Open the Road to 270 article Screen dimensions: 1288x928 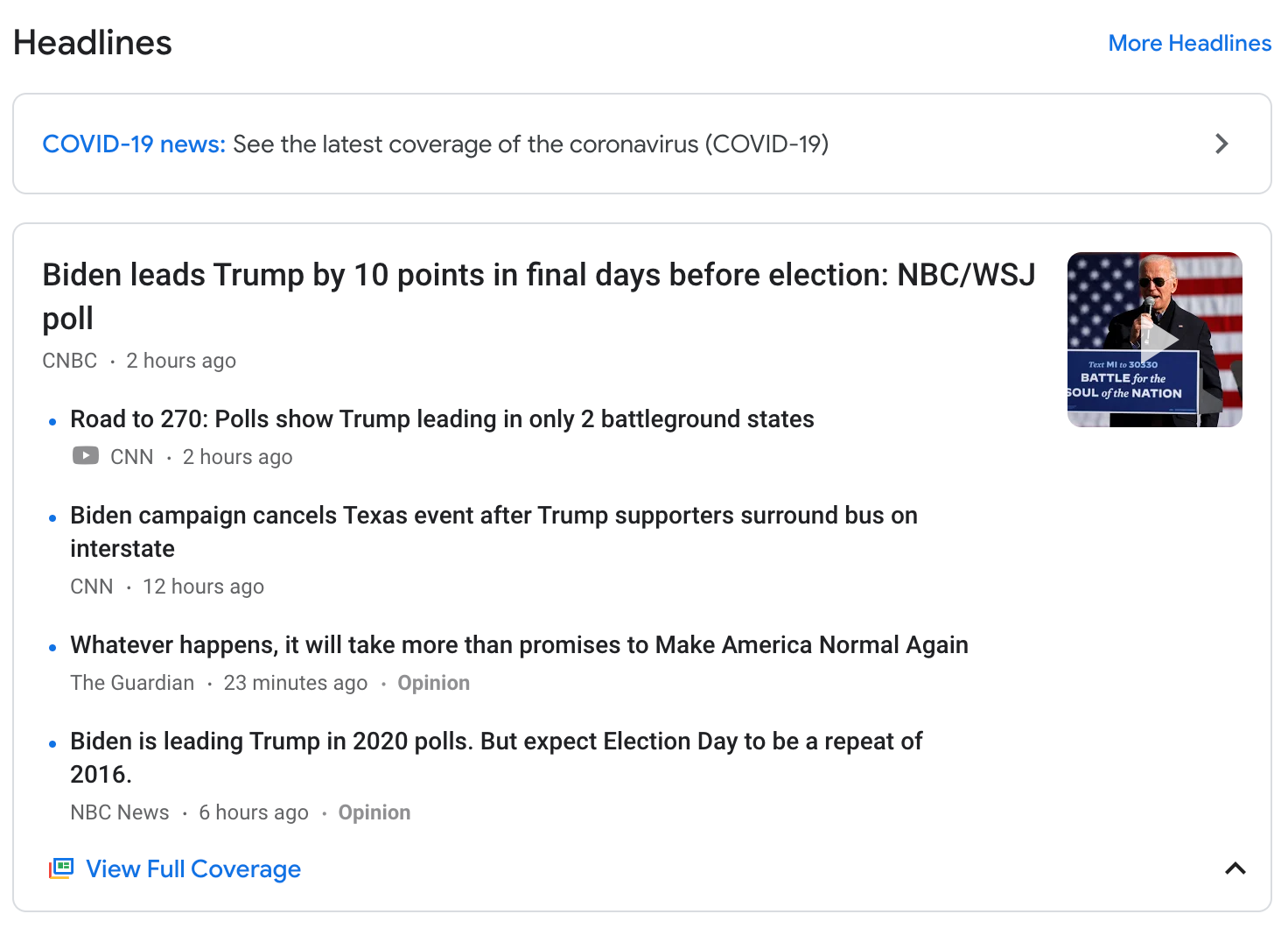442,419
